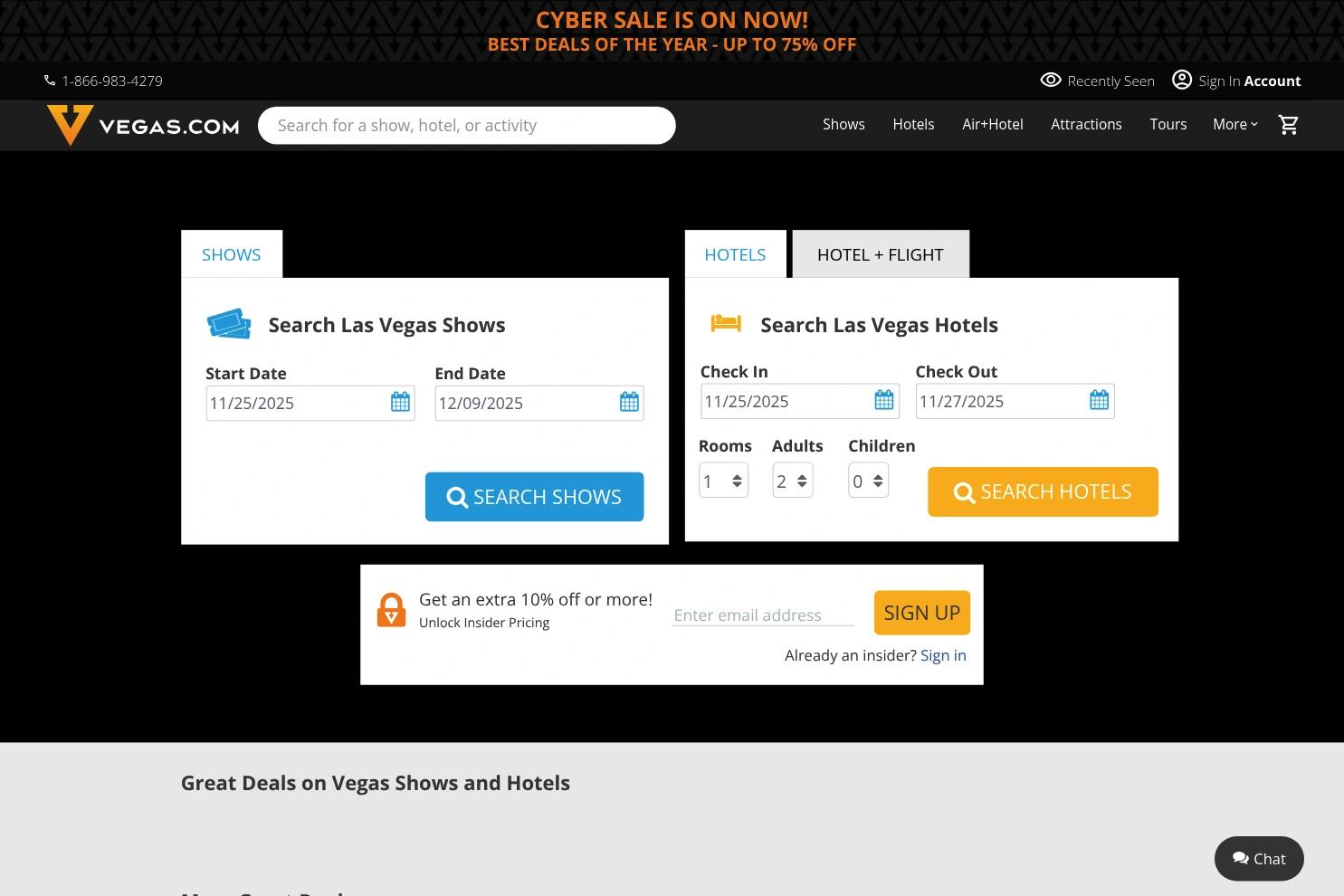Click 'Great Deals on Vegas Shows and Hotels'
The width and height of the screenshot is (1344, 896).
click(x=376, y=783)
